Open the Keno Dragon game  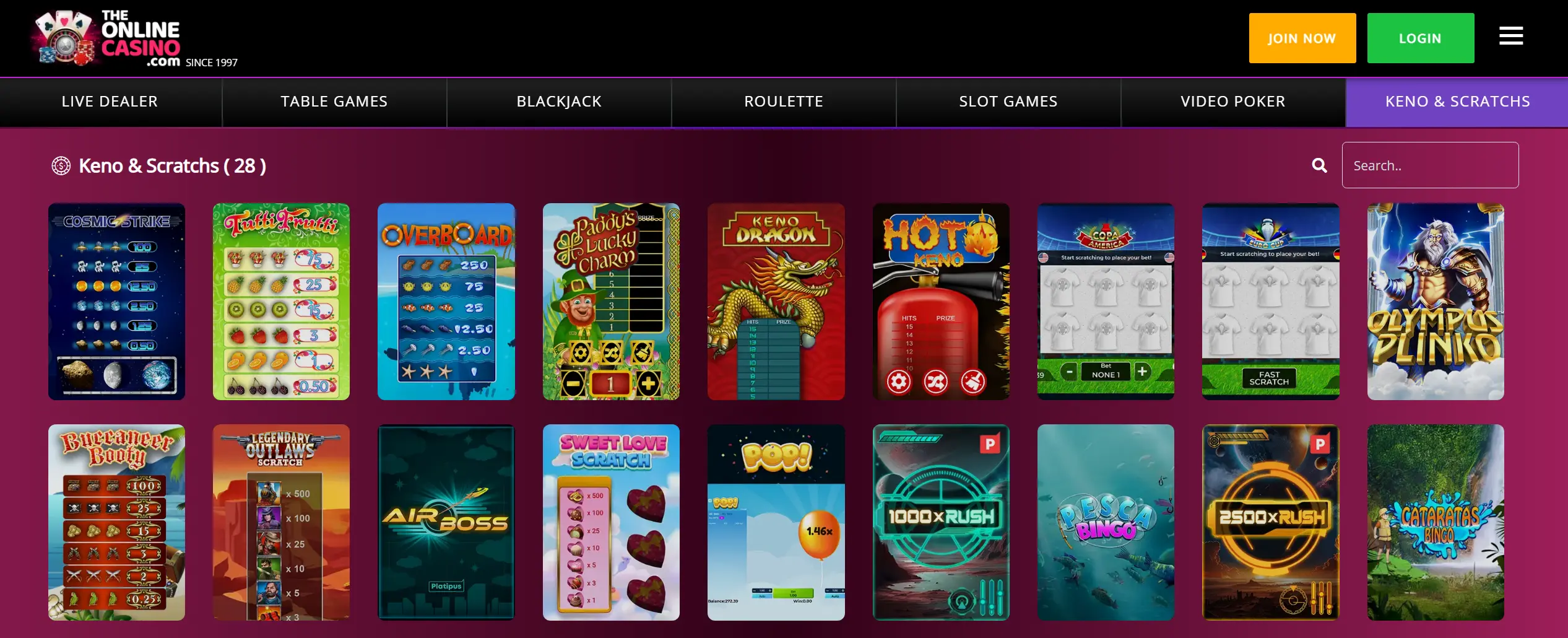point(776,301)
